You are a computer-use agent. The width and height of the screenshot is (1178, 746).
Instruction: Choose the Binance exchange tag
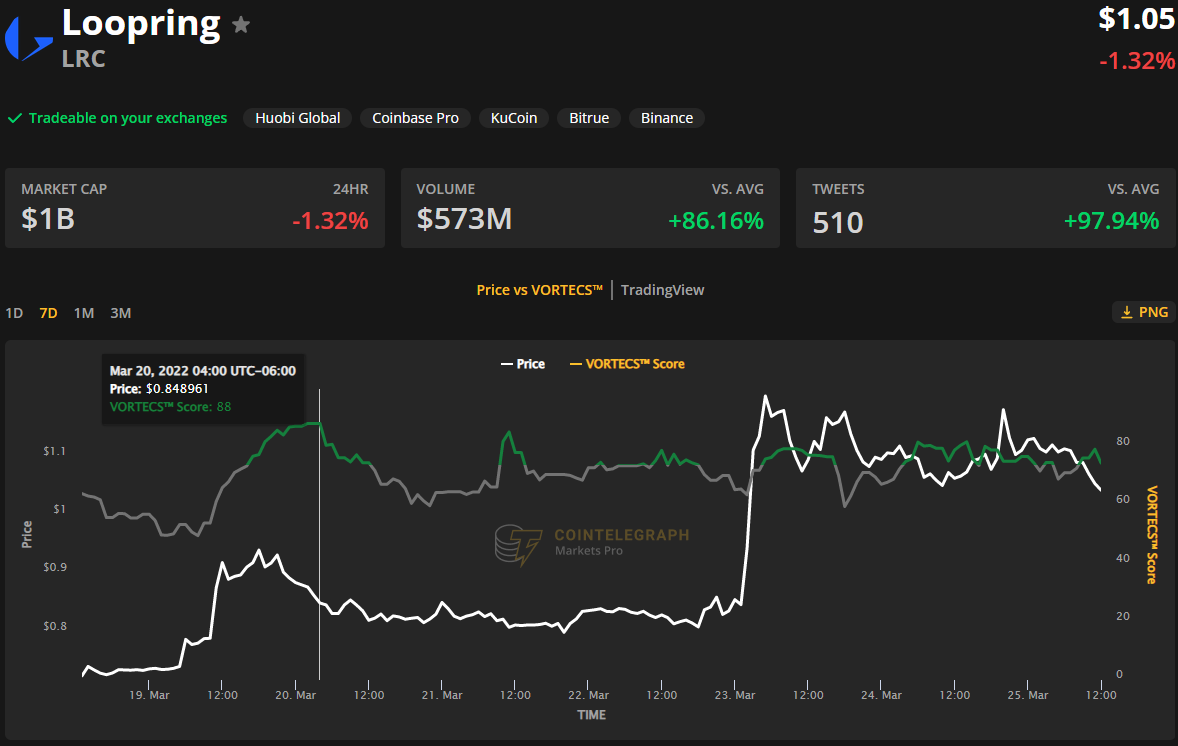[x=666, y=118]
